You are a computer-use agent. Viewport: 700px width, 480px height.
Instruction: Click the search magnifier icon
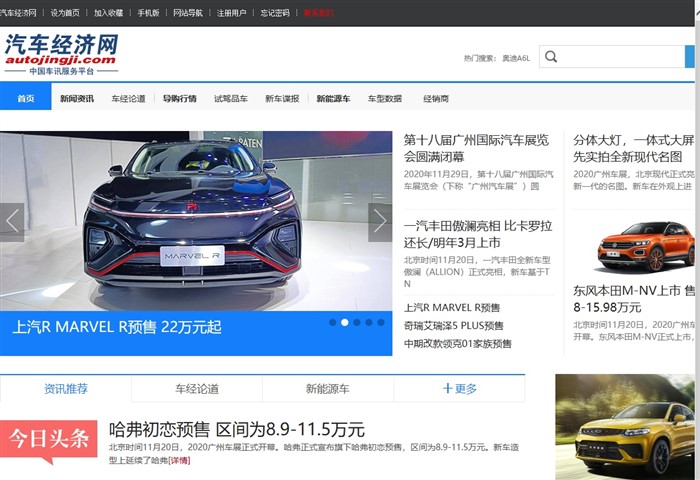551,57
